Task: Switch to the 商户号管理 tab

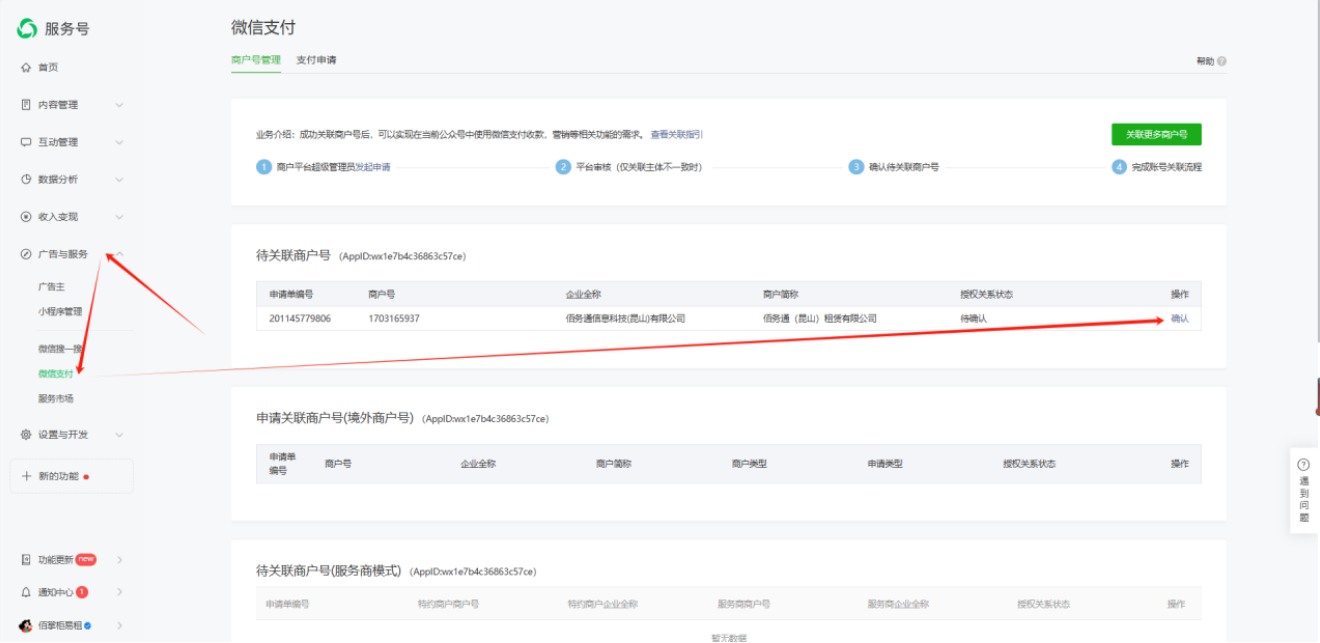Action: pos(255,60)
